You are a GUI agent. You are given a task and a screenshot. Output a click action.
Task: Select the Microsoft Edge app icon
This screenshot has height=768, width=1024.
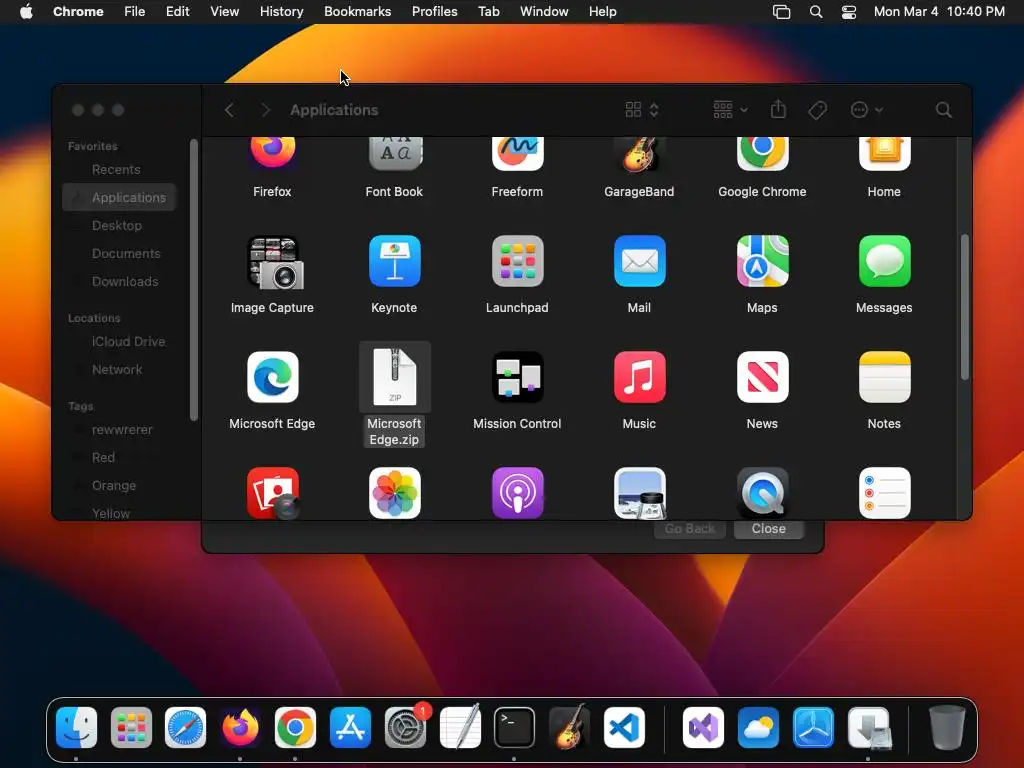pyautogui.click(x=272, y=377)
